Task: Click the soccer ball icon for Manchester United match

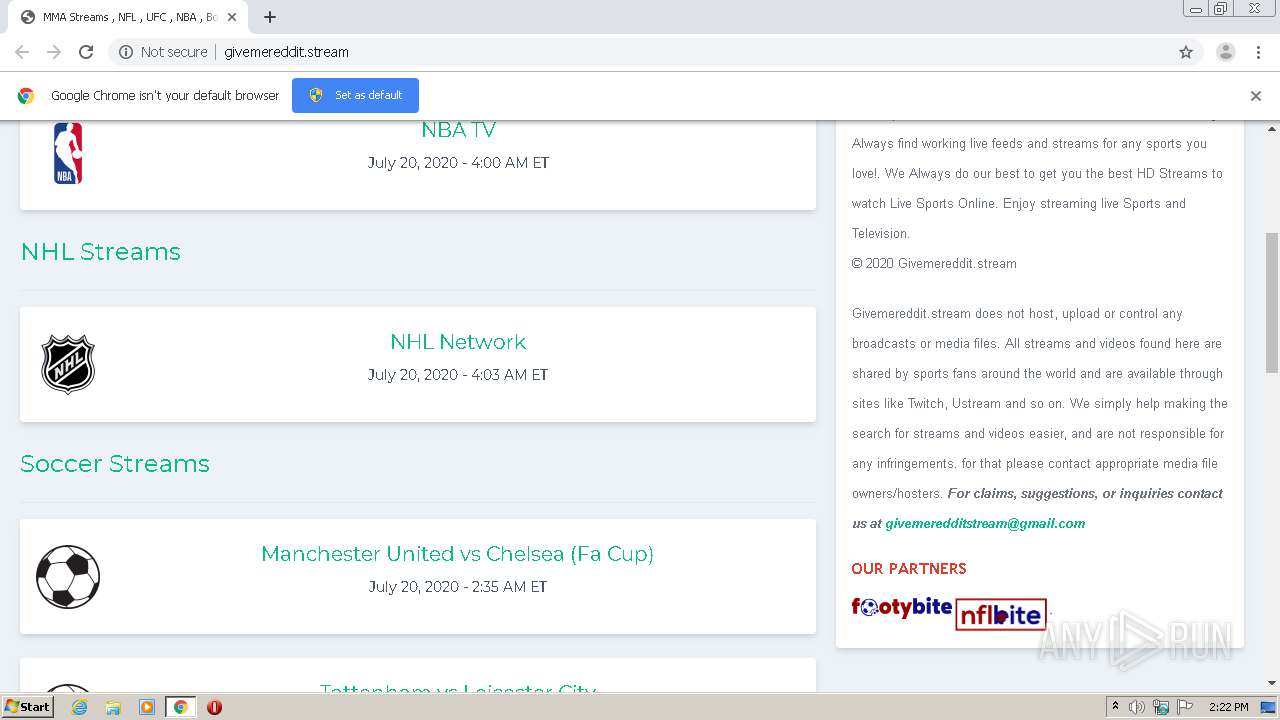Action: (68, 577)
